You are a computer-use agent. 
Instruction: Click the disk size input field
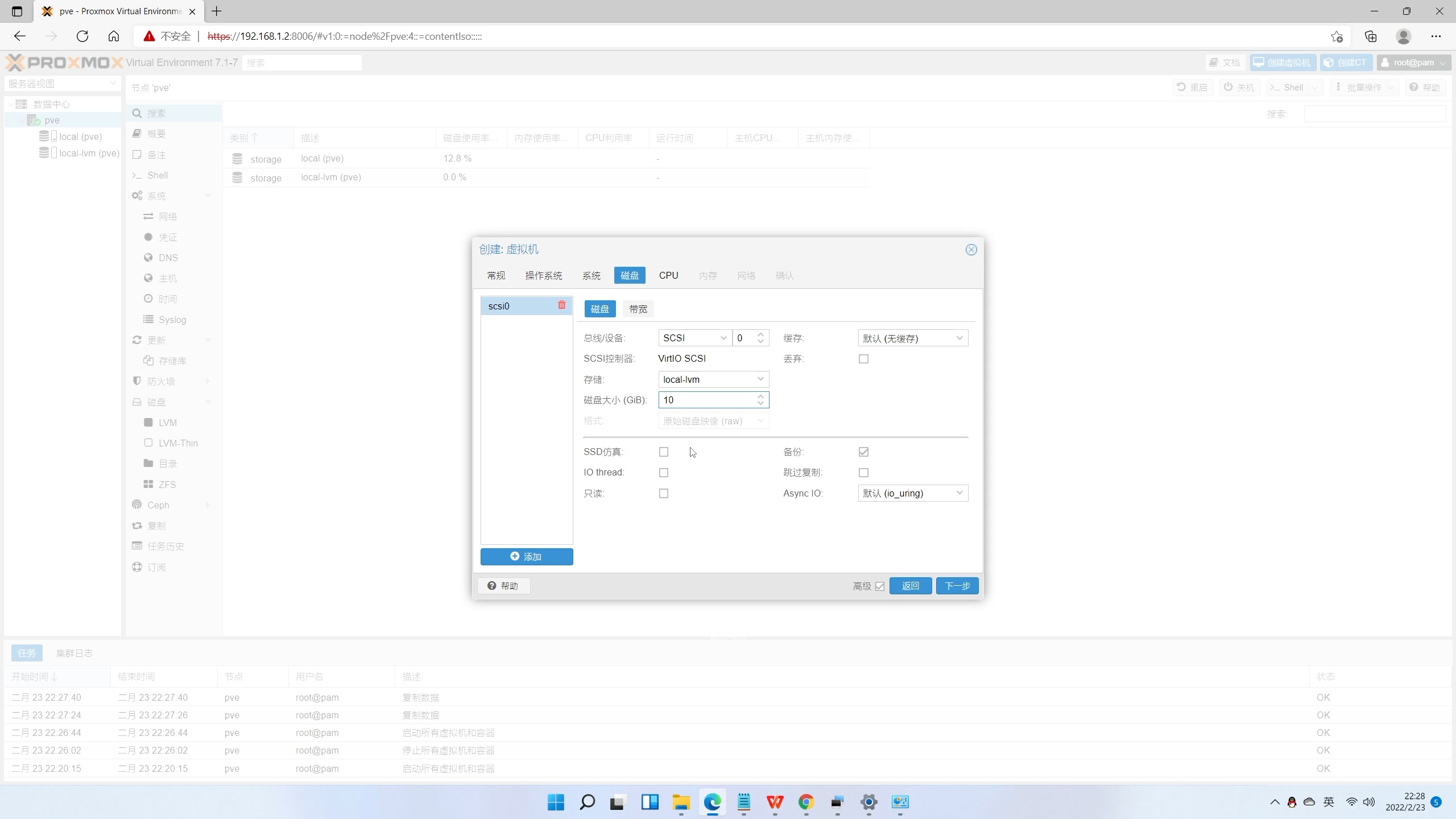tap(705, 400)
